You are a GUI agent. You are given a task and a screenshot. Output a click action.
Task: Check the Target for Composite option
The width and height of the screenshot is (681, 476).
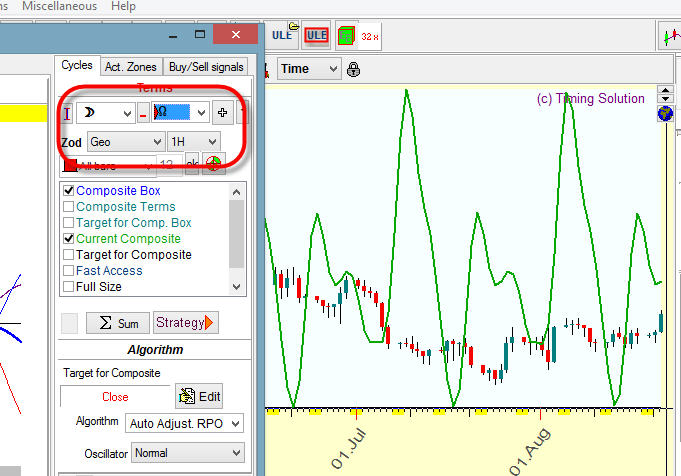click(68, 255)
